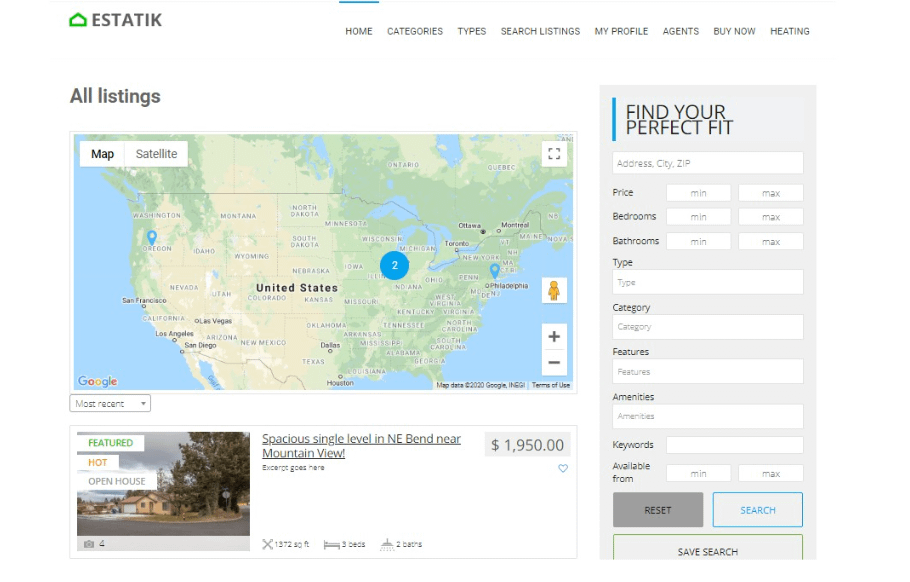Click the FEATURED label on the listing
Image resolution: width=910 pixels, height=582 pixels.
pos(110,443)
